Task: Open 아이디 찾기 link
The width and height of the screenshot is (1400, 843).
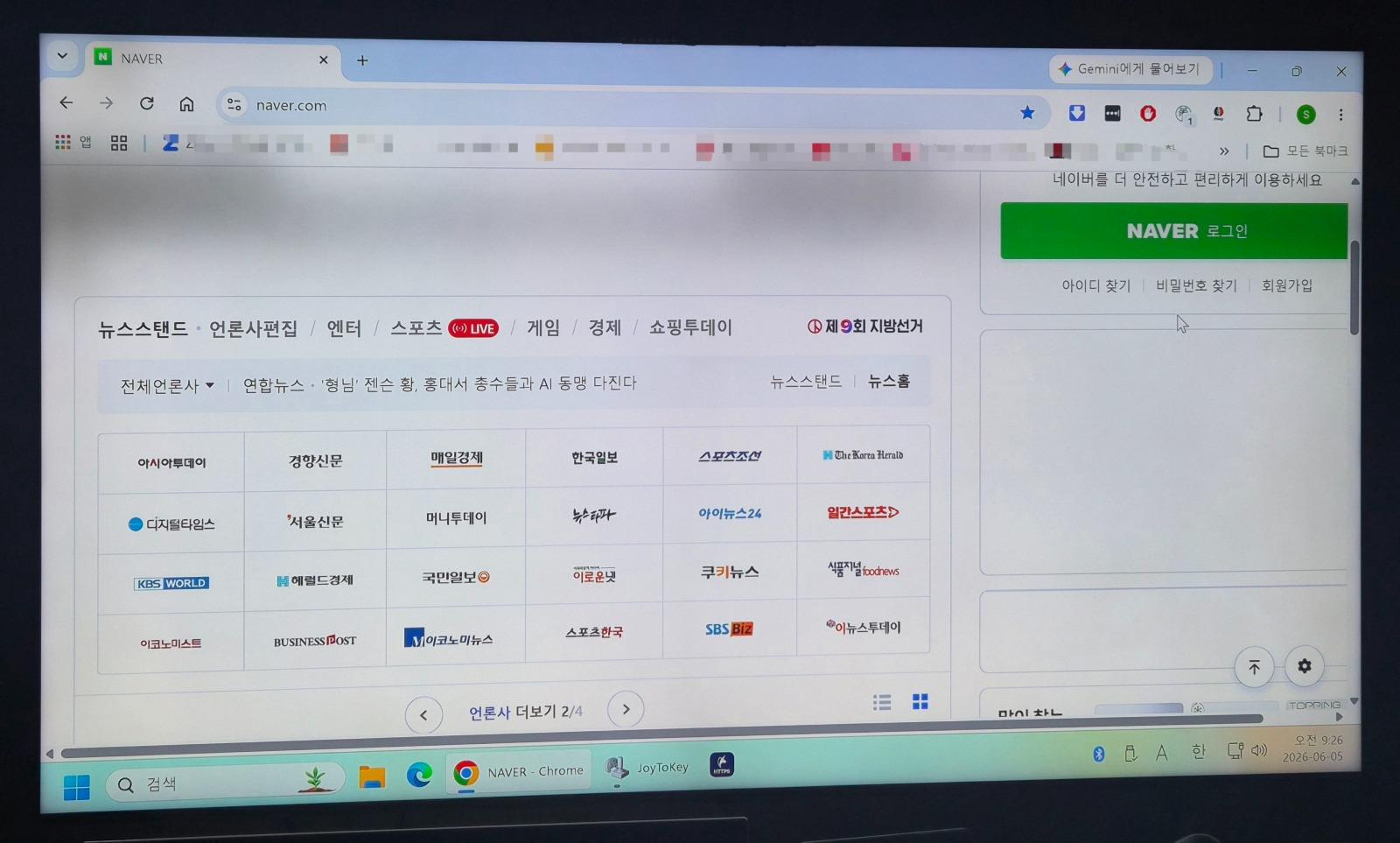Action: coord(1095,285)
